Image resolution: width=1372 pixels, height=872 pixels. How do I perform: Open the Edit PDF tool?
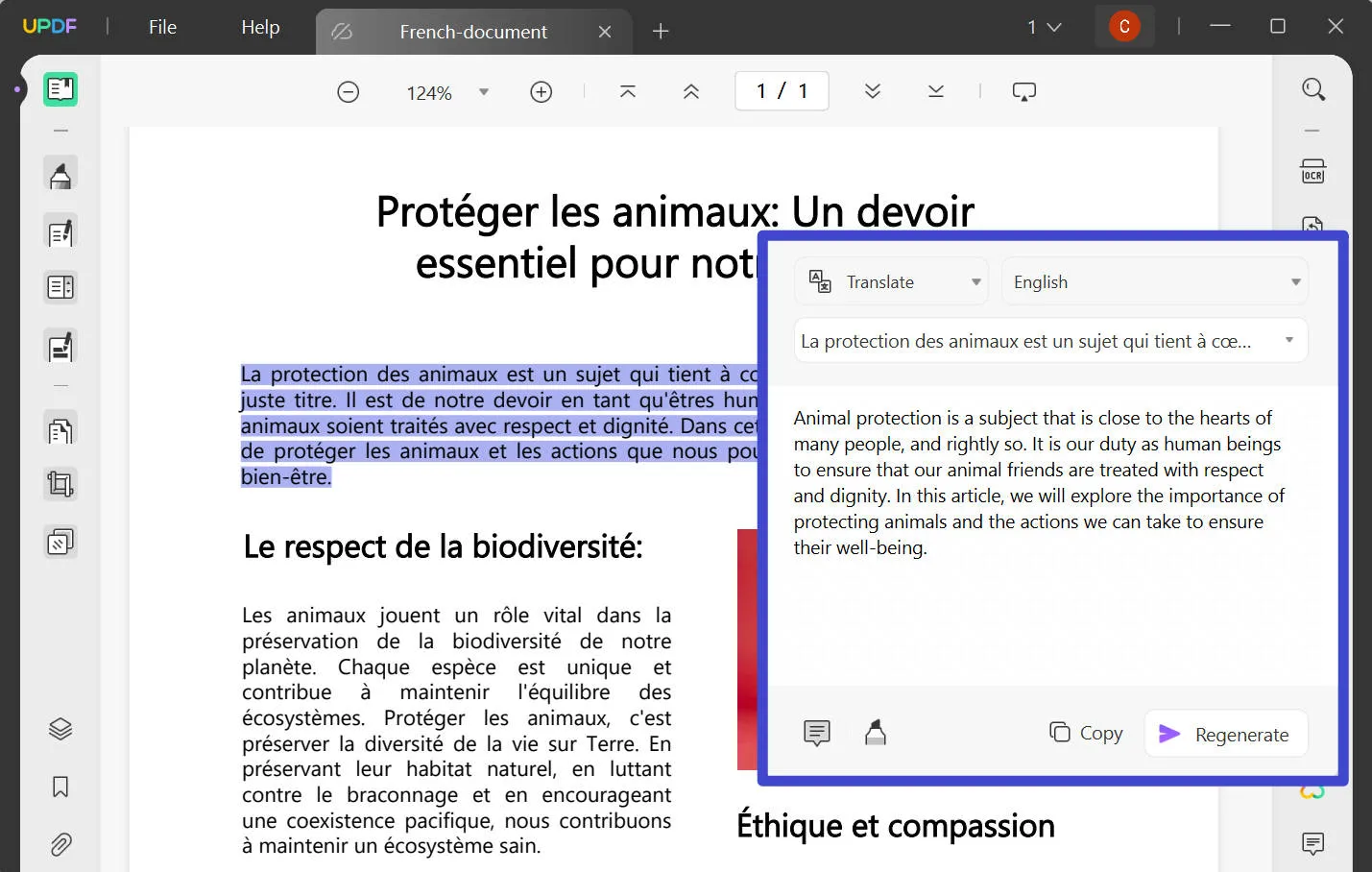(x=60, y=231)
